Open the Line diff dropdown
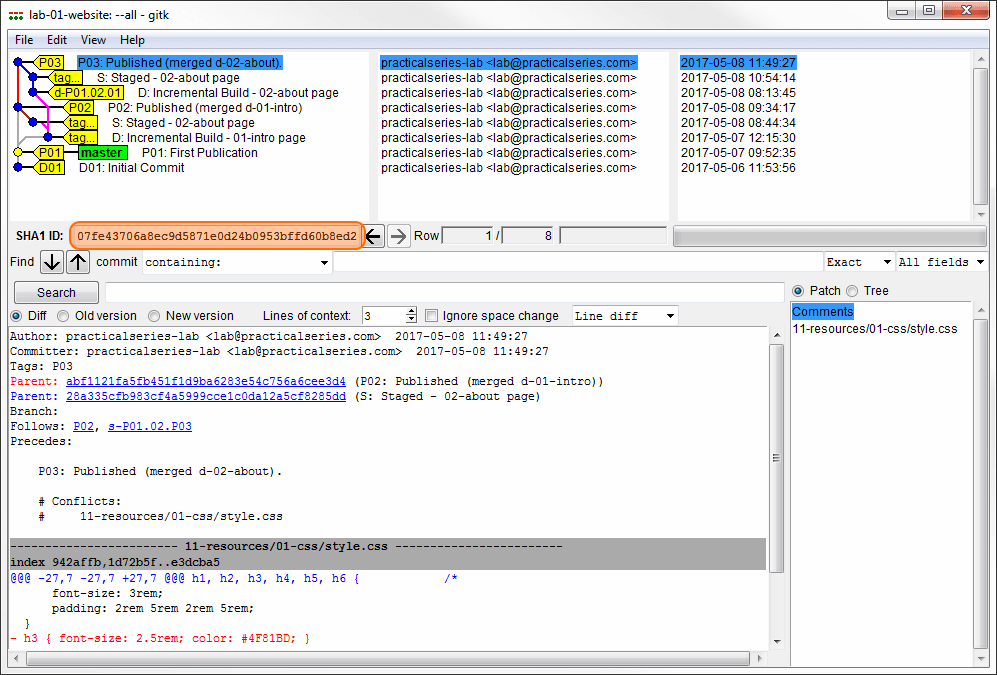 click(x=624, y=316)
